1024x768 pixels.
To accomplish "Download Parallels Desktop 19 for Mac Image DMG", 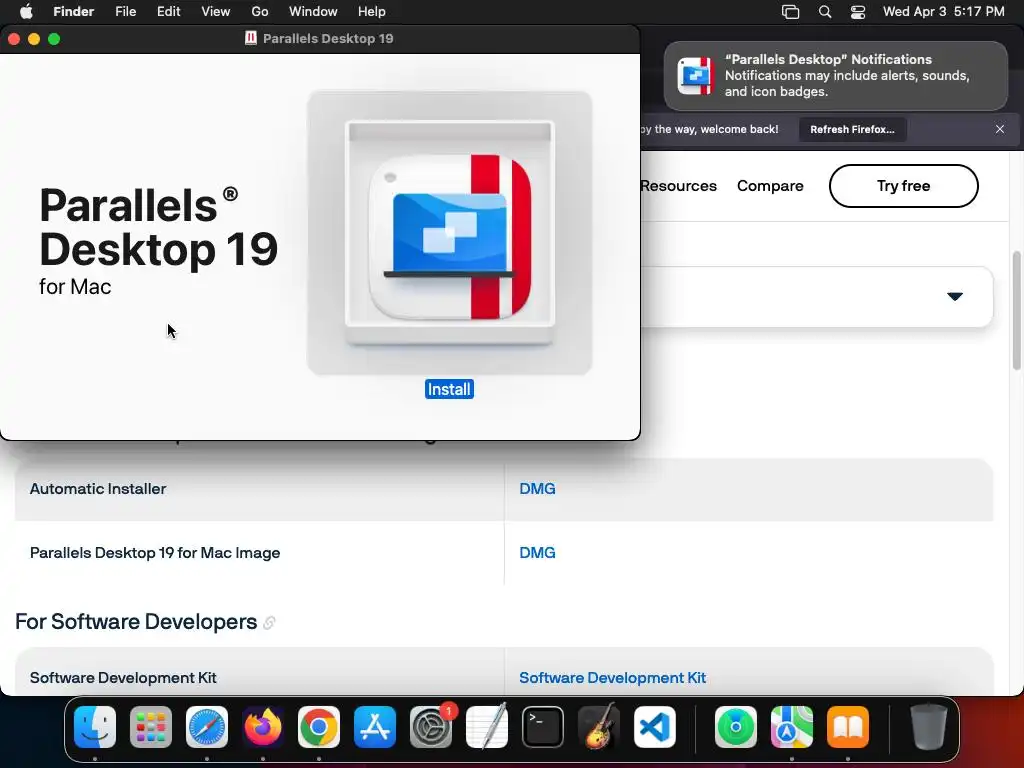I will pos(537,552).
